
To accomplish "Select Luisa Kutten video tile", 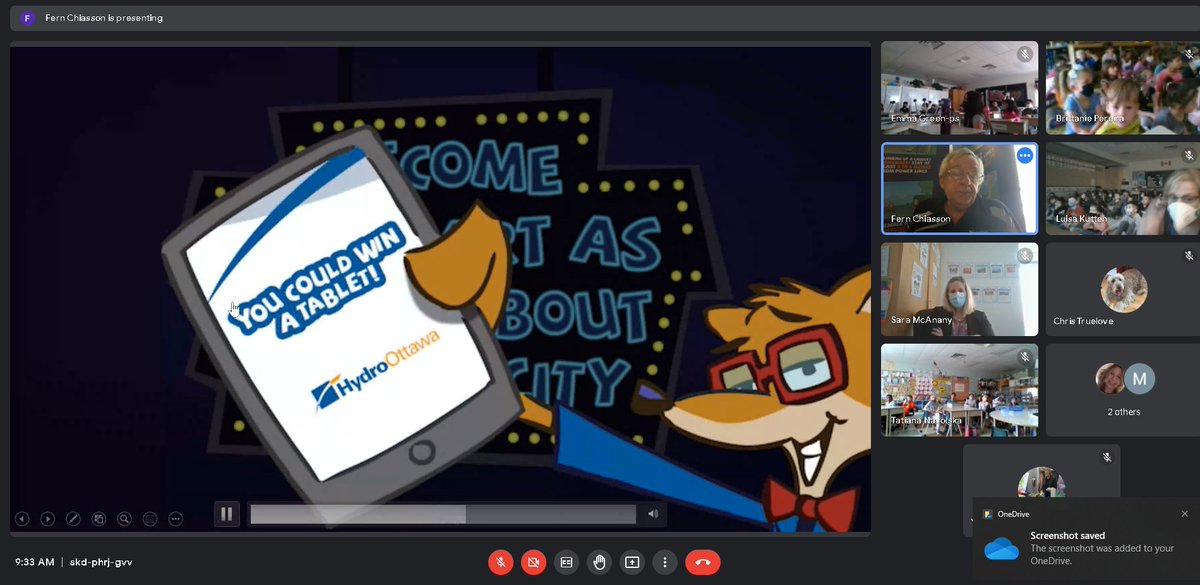I will point(1123,188).
